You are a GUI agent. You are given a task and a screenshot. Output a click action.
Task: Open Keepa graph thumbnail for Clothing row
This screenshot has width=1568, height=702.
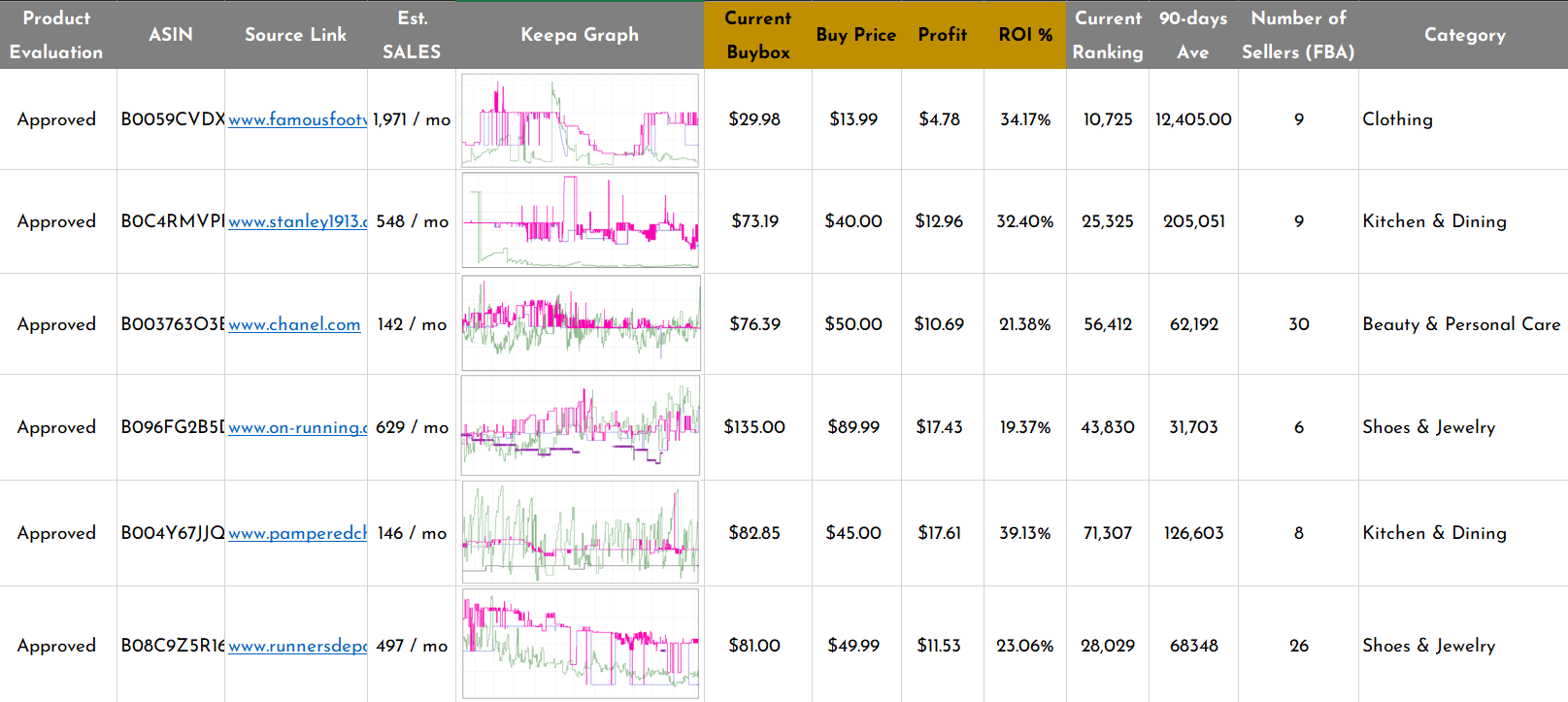580,120
